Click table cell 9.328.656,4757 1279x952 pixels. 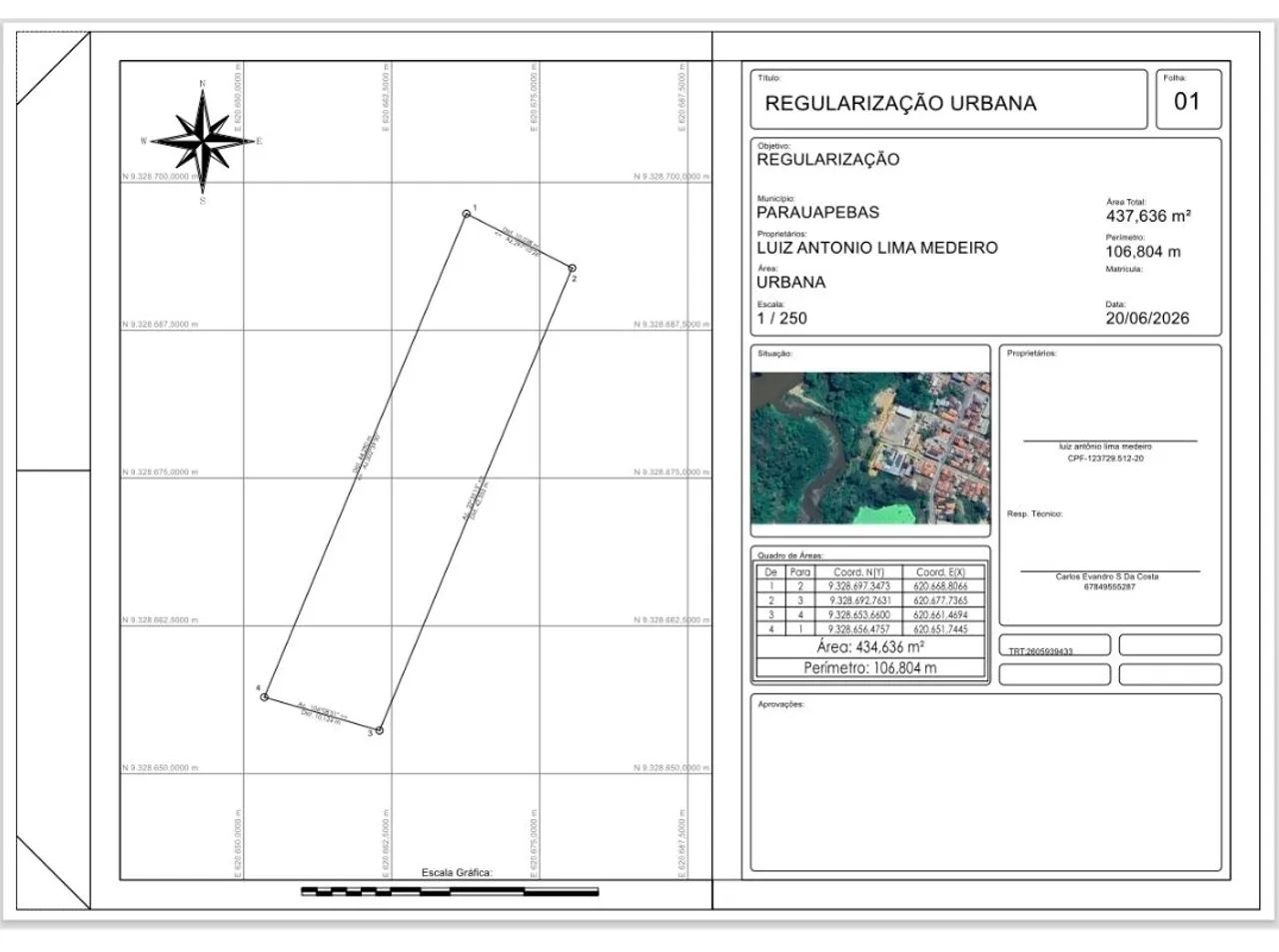[858, 629]
